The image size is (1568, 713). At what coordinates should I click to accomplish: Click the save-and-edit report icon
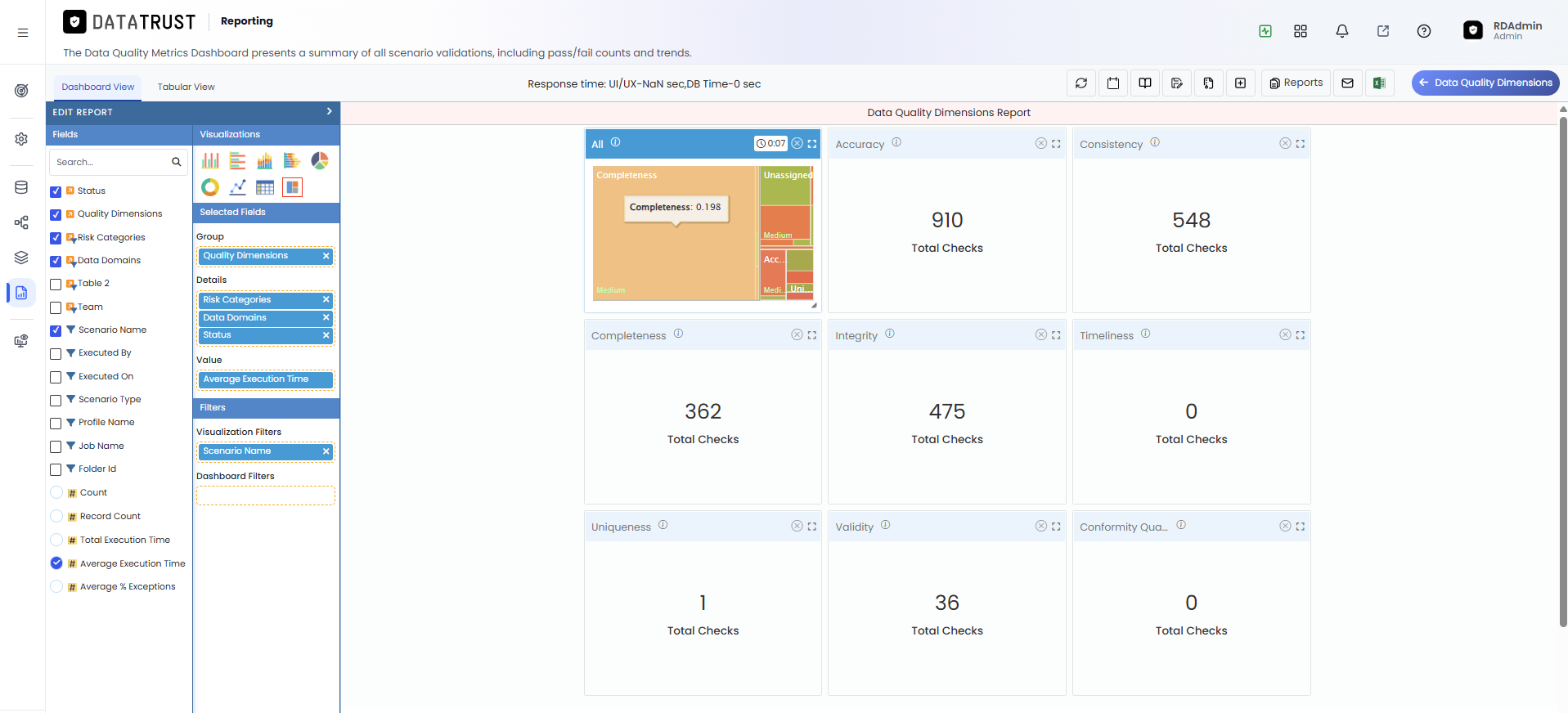[1177, 83]
